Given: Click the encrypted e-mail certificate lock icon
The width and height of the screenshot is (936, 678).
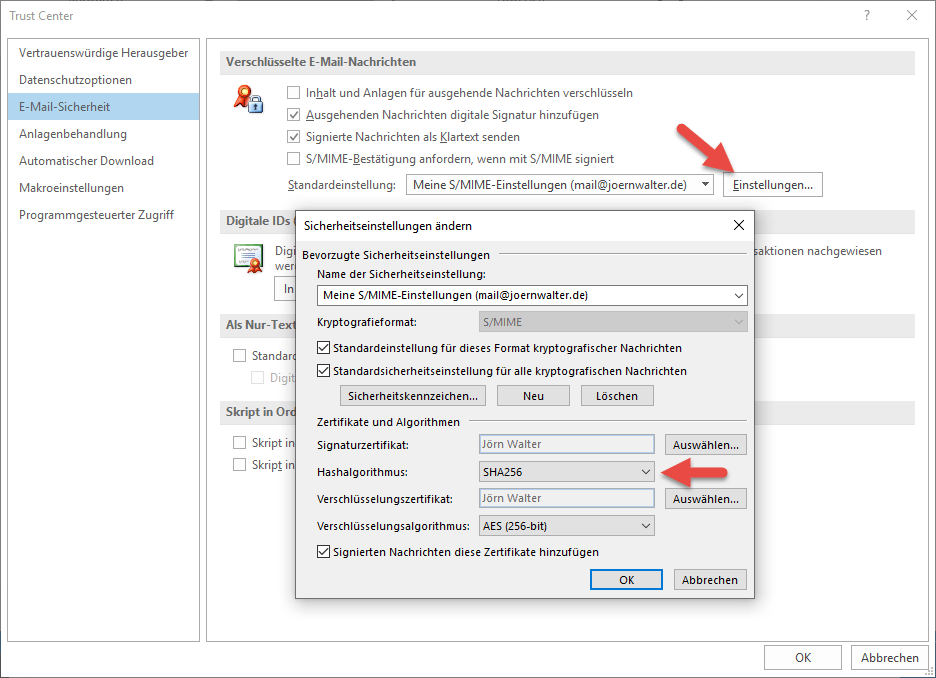Looking at the screenshot, I should [x=247, y=98].
